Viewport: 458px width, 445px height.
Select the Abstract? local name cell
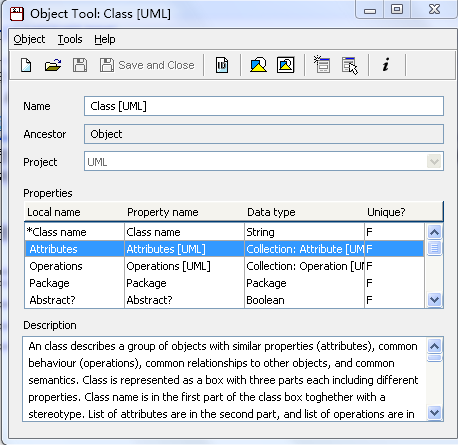point(75,300)
